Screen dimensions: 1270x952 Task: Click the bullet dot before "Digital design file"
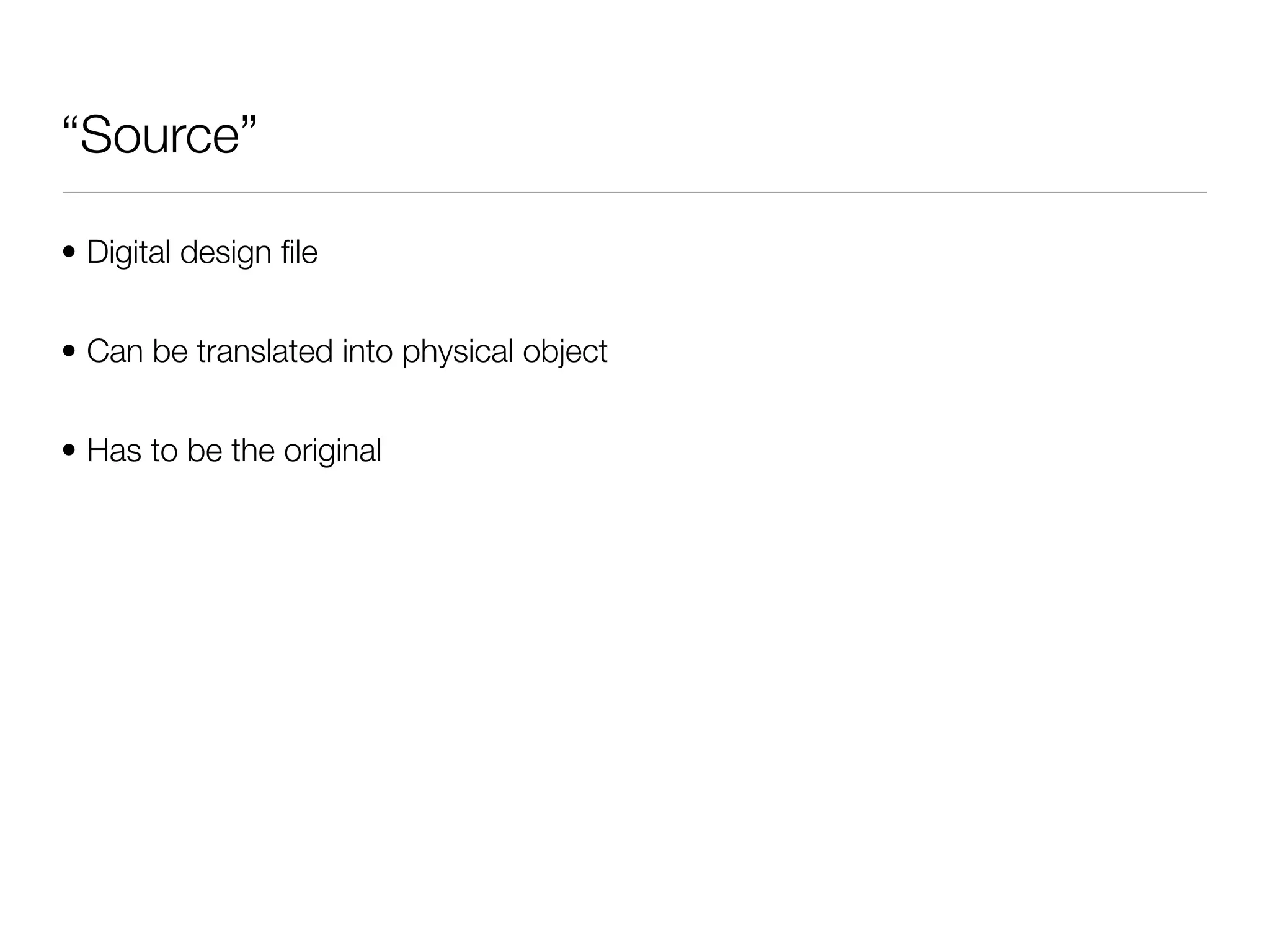(69, 253)
